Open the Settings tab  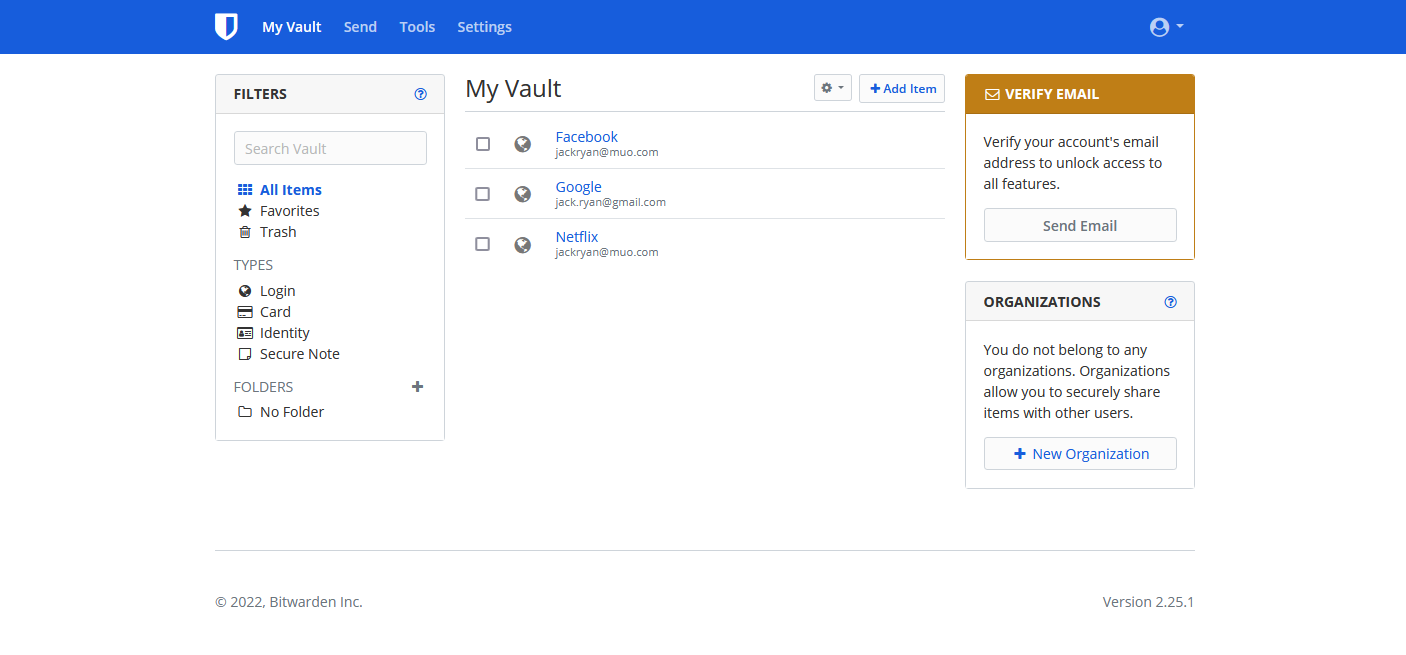tap(484, 27)
